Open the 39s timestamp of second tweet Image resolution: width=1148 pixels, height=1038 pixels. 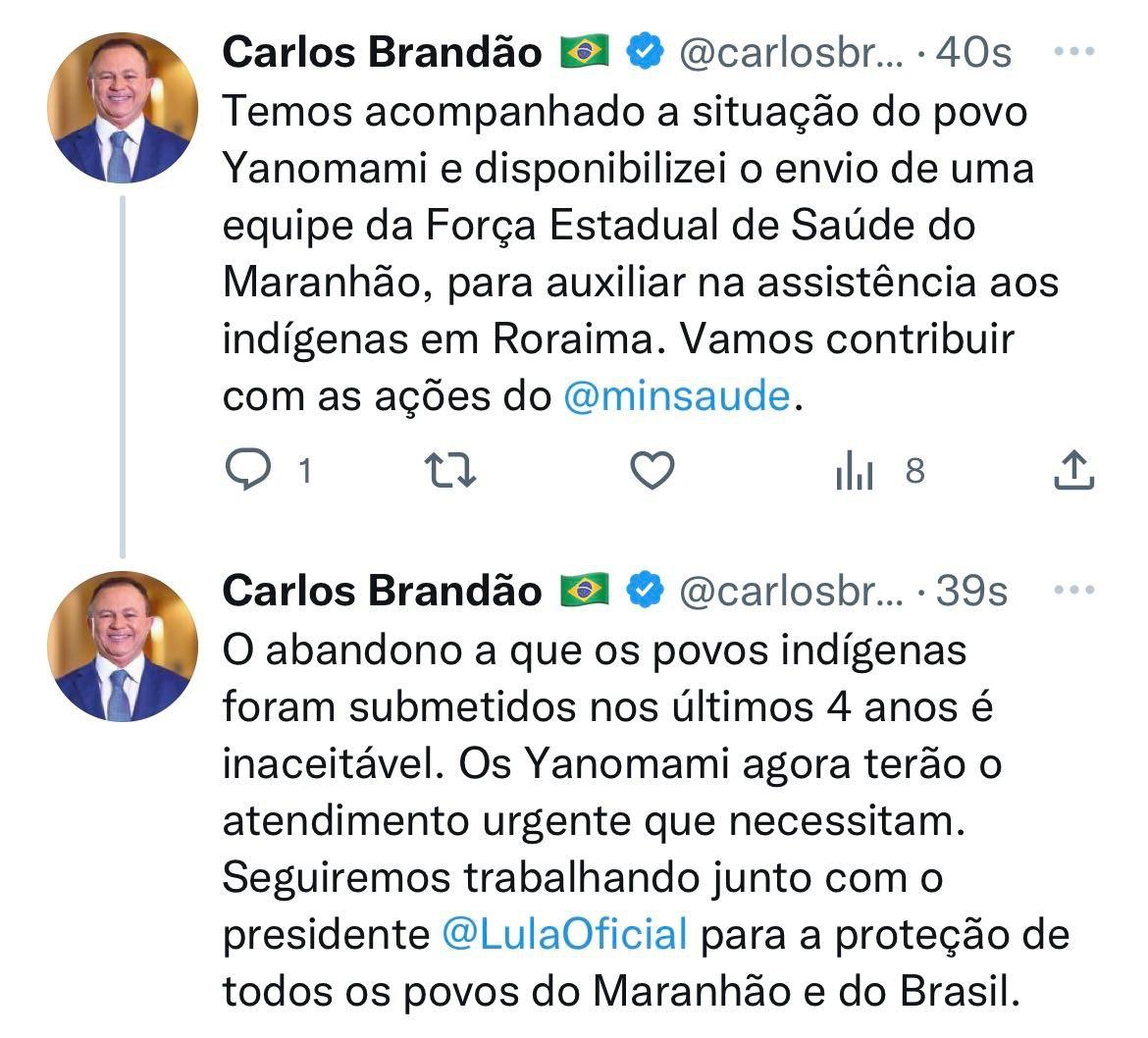pos(971,591)
